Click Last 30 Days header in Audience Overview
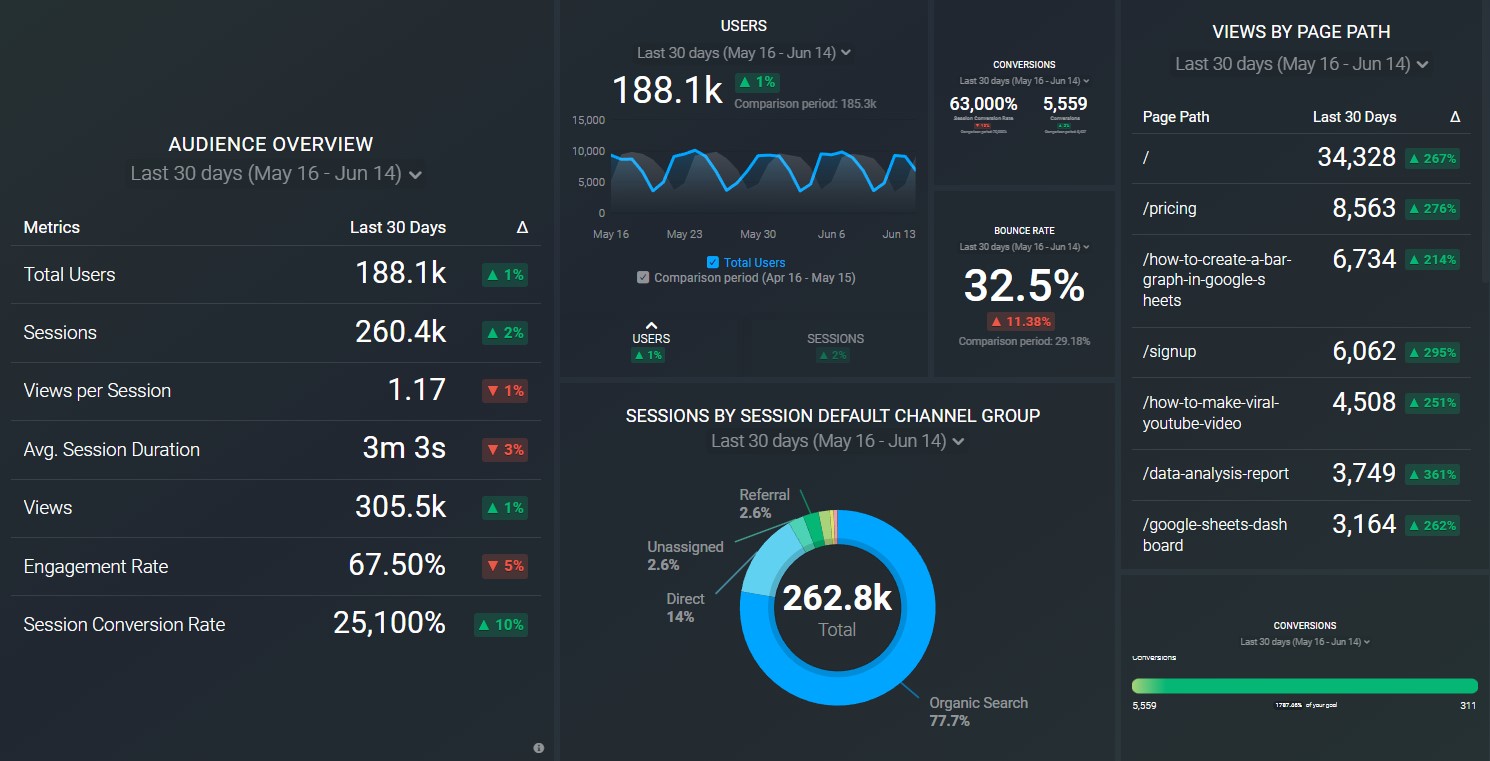The image size is (1490, 761). coord(398,228)
